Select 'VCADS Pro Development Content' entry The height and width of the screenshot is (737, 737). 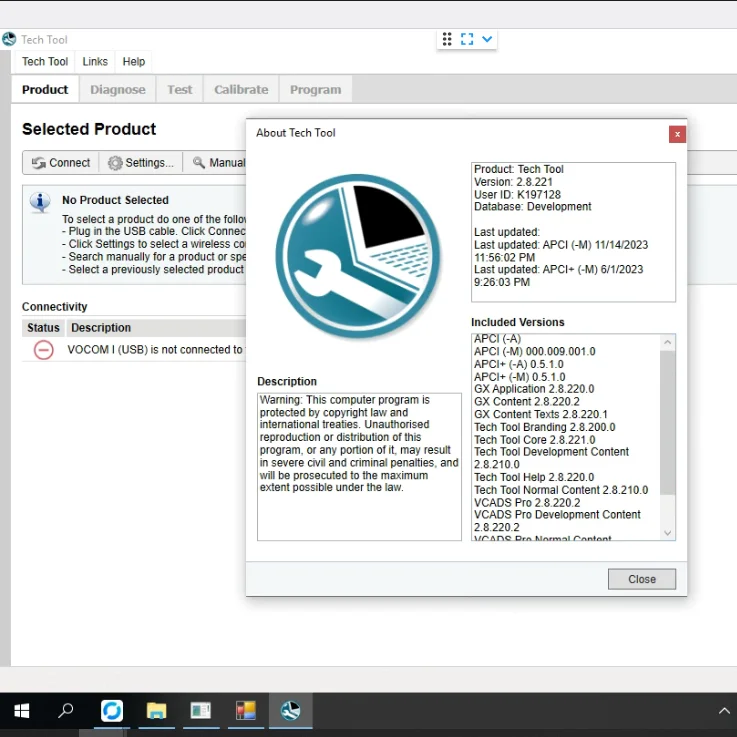click(x=557, y=515)
